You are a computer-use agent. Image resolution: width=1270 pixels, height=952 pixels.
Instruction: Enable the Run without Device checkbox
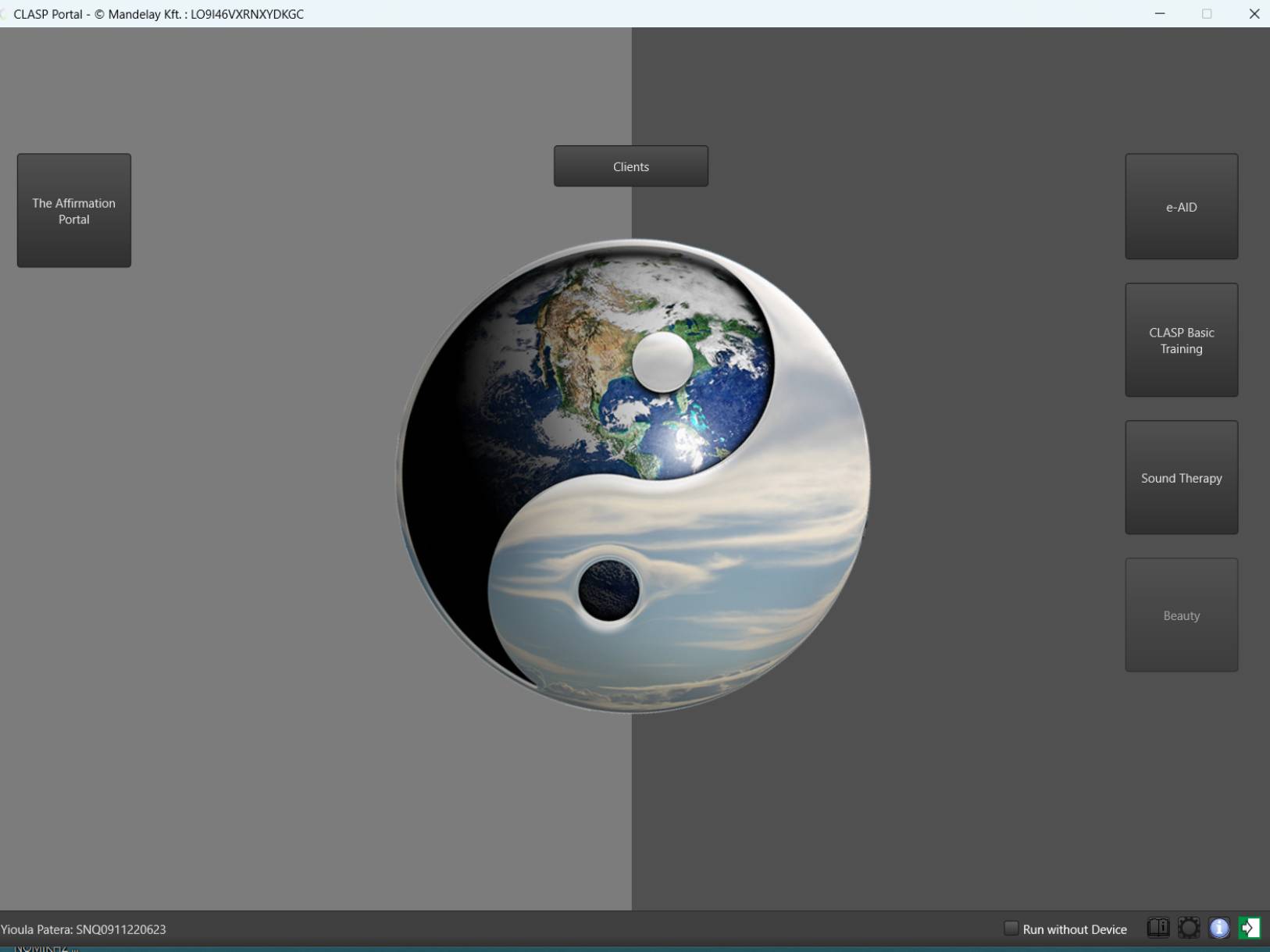(1011, 929)
